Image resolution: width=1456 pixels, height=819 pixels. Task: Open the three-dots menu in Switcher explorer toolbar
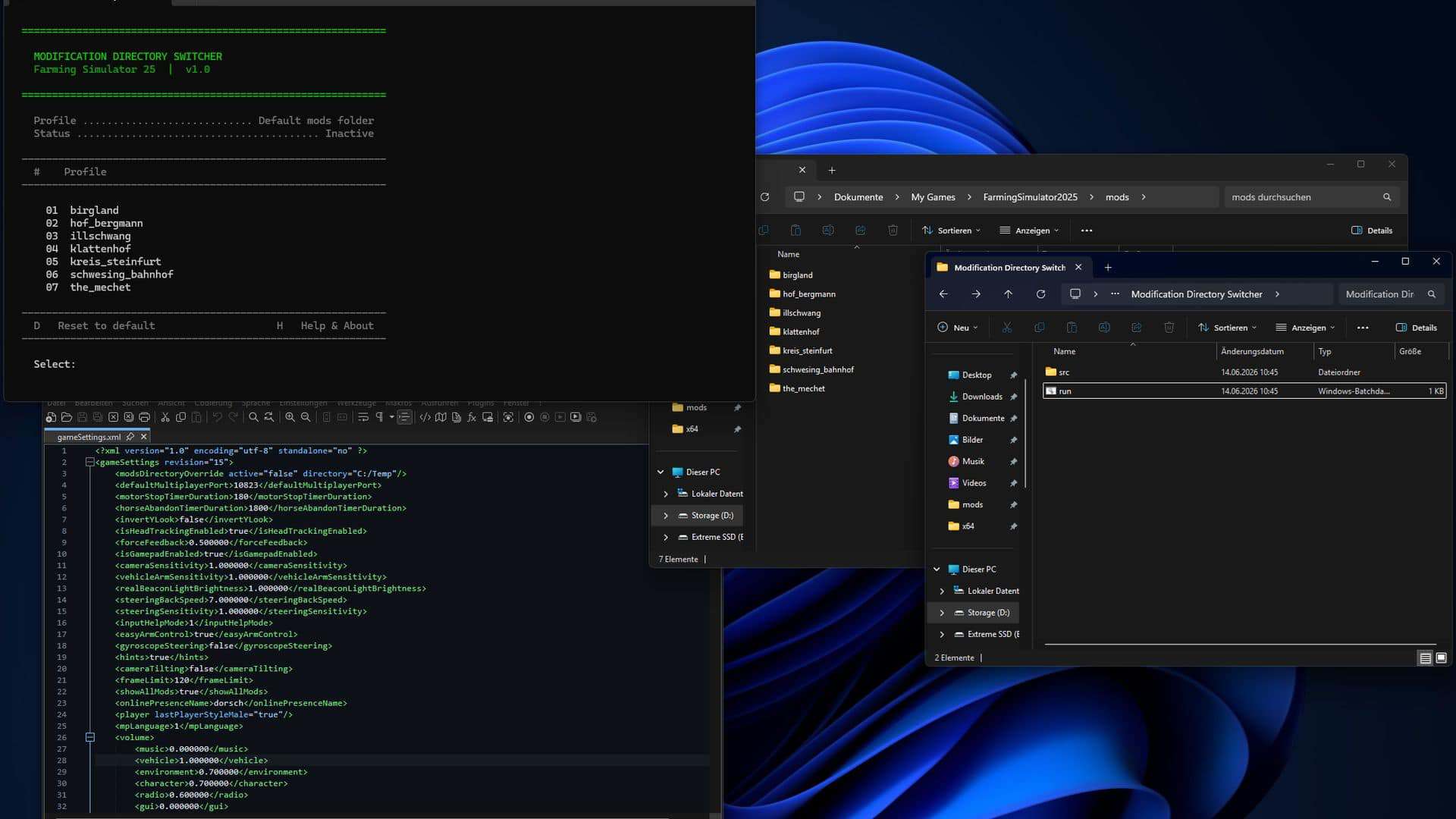point(1363,328)
